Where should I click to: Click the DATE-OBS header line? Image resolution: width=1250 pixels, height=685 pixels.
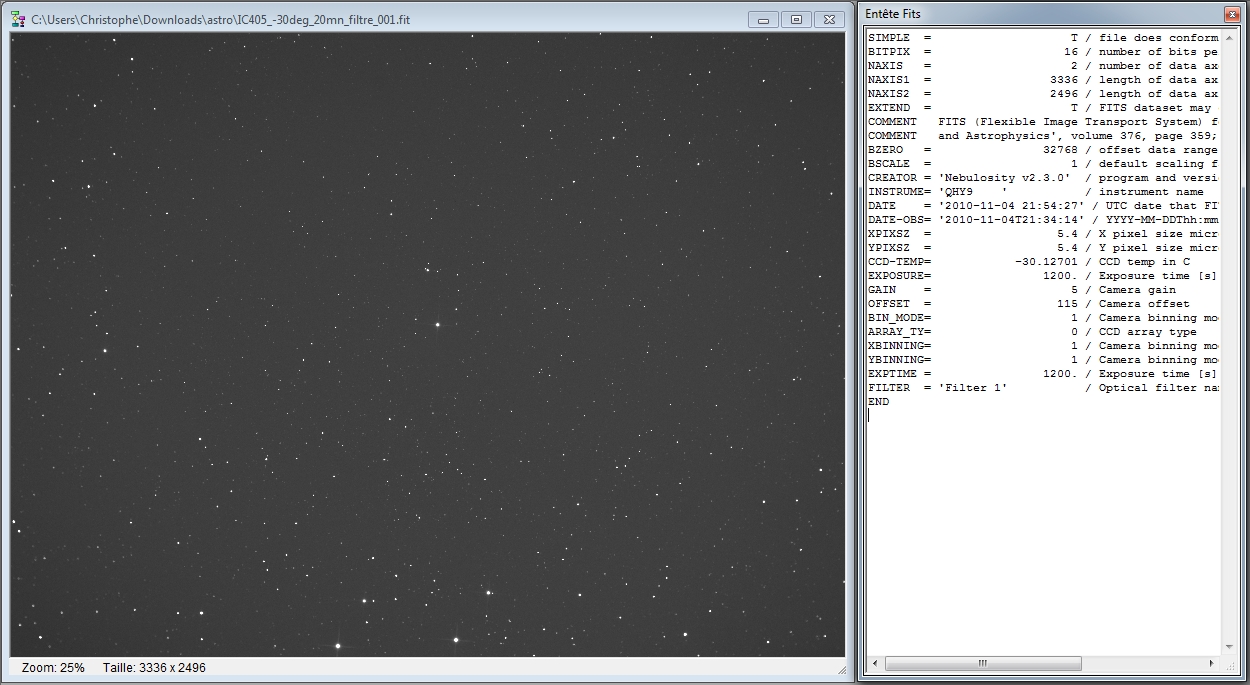1043,220
